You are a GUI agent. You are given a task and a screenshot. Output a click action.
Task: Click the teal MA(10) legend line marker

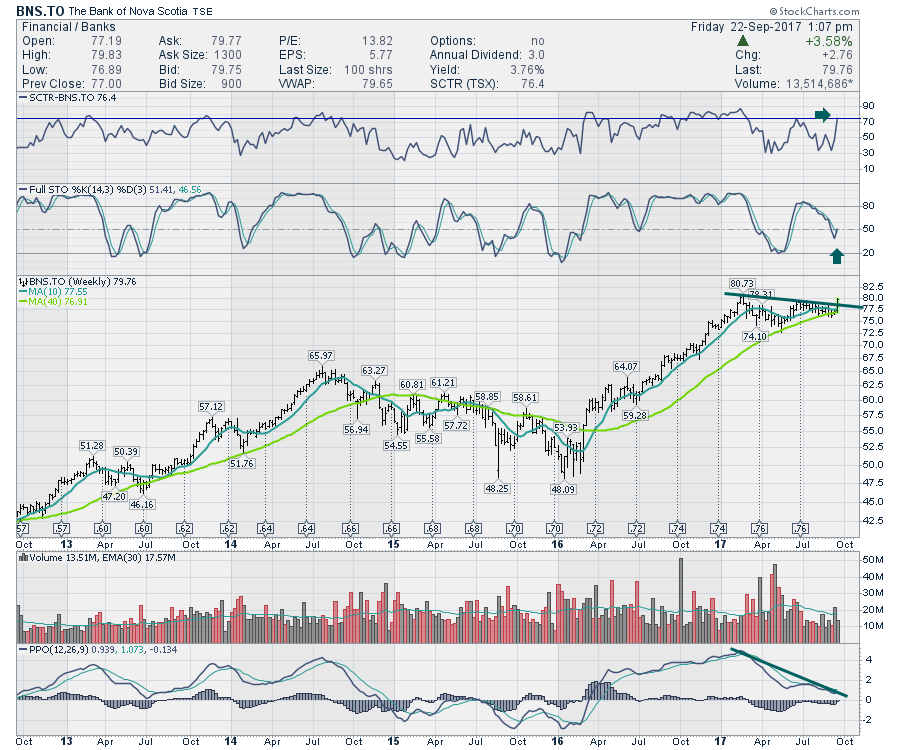pyautogui.click(x=23, y=292)
